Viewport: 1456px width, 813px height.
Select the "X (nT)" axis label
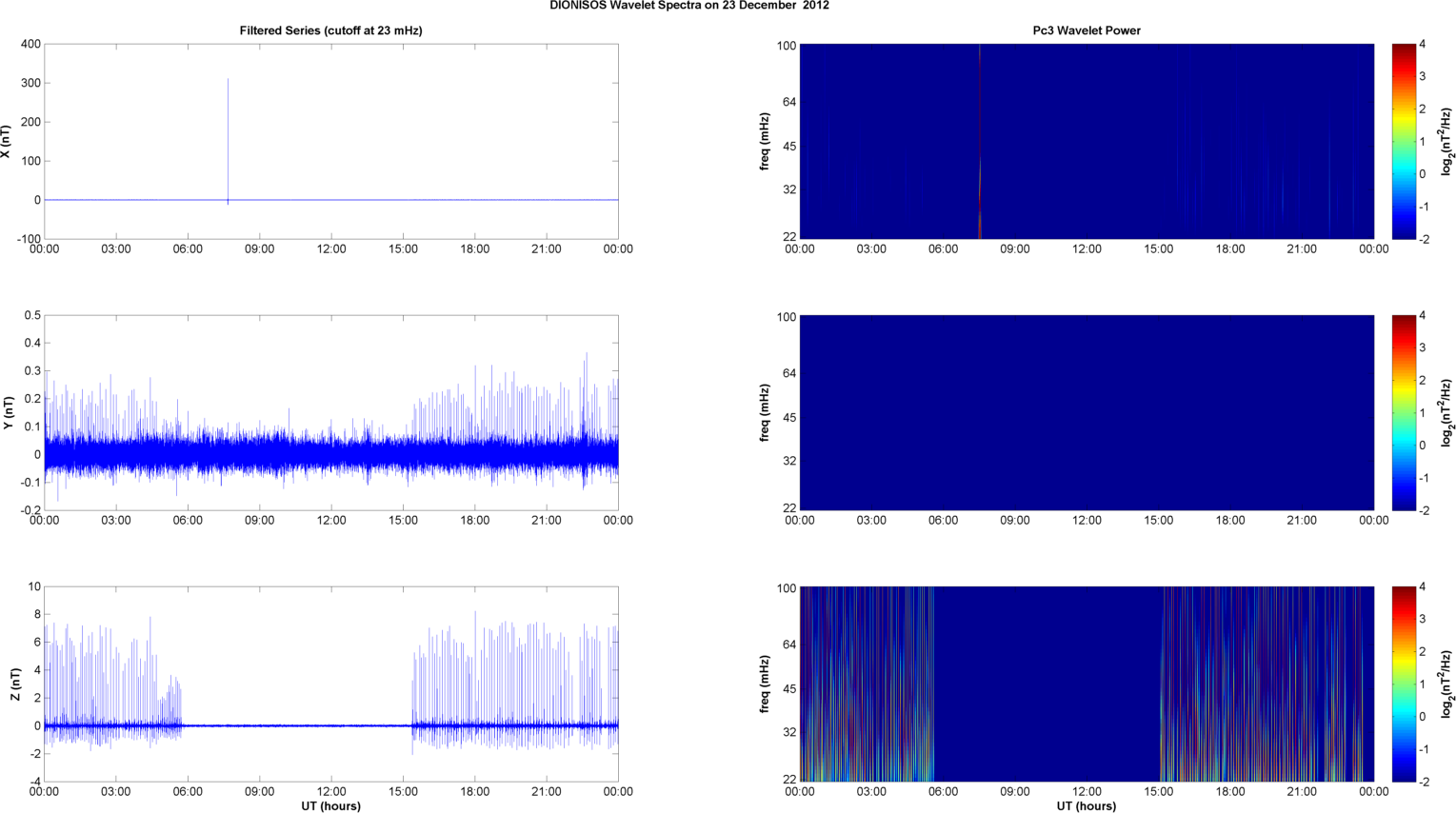6,141
